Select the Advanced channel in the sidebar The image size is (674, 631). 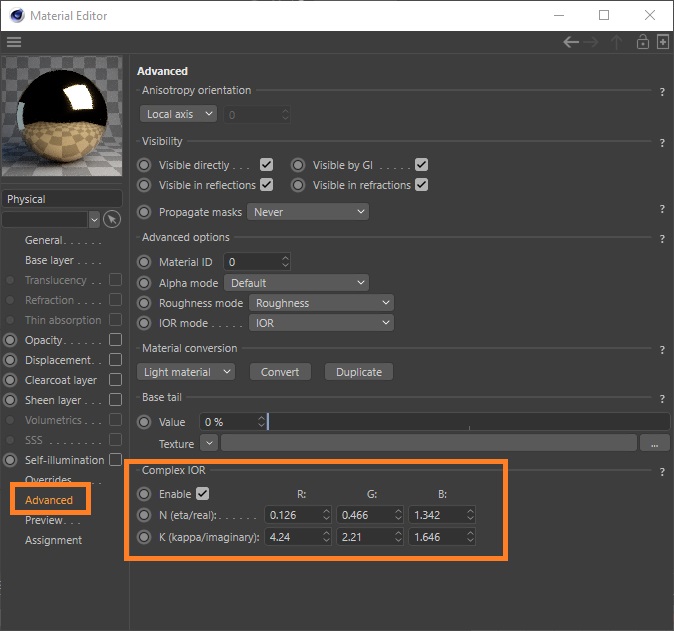(49, 500)
